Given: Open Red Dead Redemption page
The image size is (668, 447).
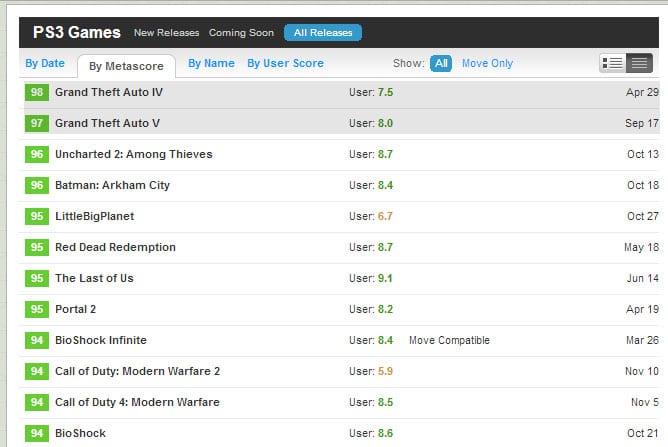Looking at the screenshot, I should tap(115, 248).
